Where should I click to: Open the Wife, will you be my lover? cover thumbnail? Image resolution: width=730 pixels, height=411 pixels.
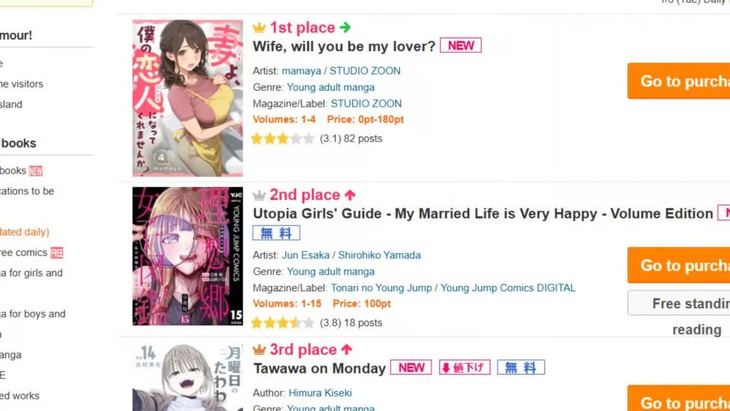point(188,98)
